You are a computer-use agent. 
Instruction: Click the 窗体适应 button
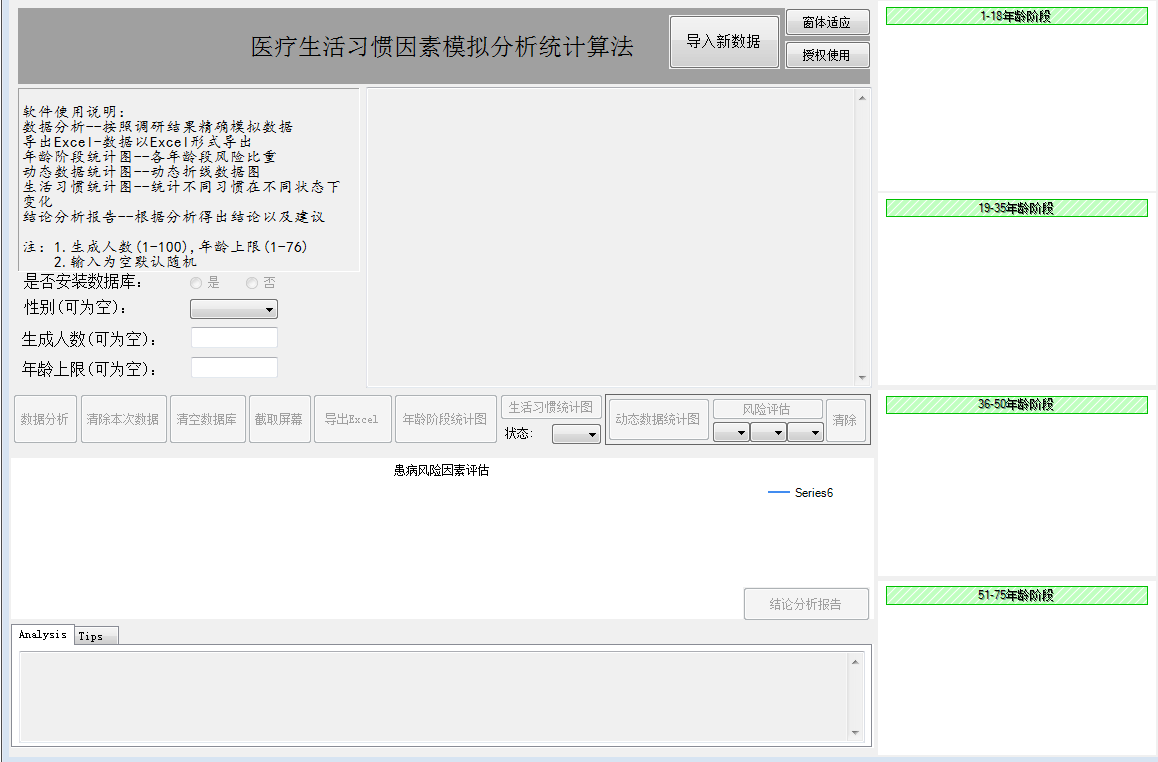click(826, 23)
